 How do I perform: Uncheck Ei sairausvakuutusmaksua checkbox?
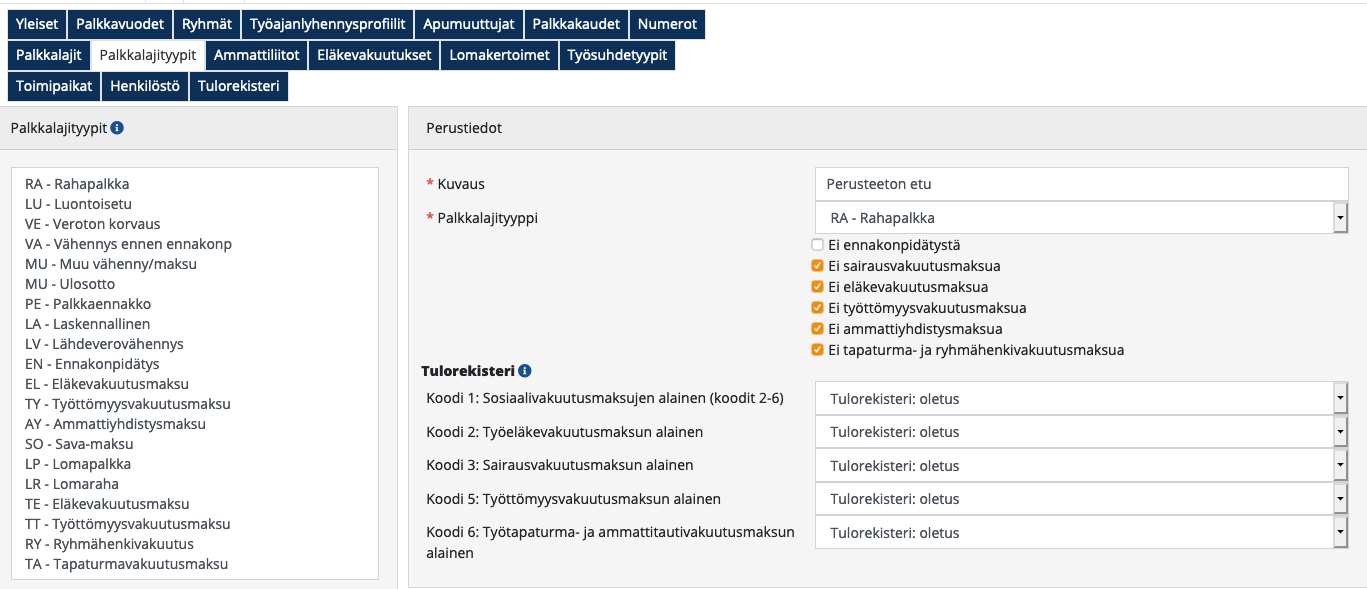click(x=818, y=266)
